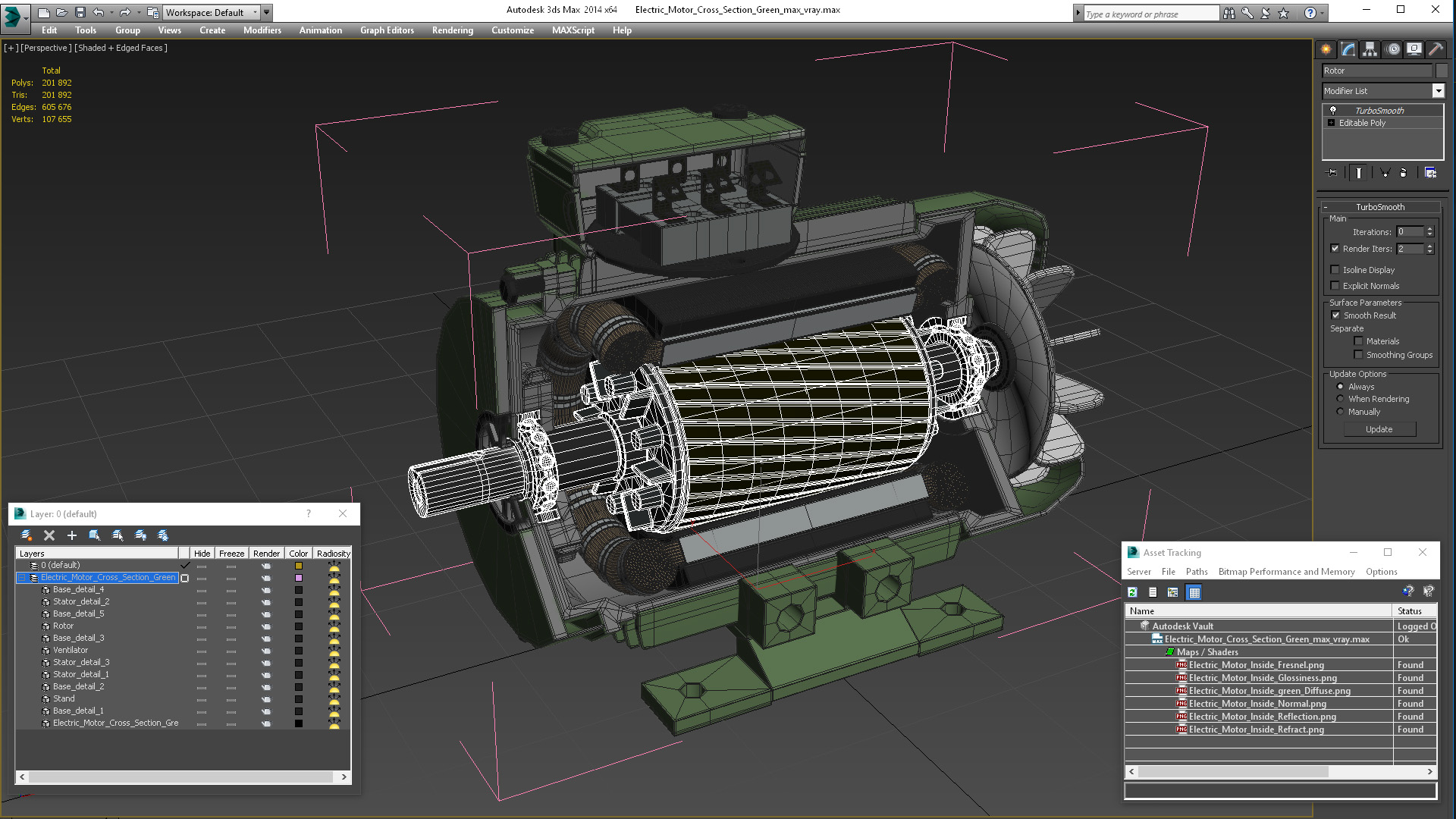1456x819 pixels.
Task: Click Pin Stack icon below modifier stack
Action: 1332,173
